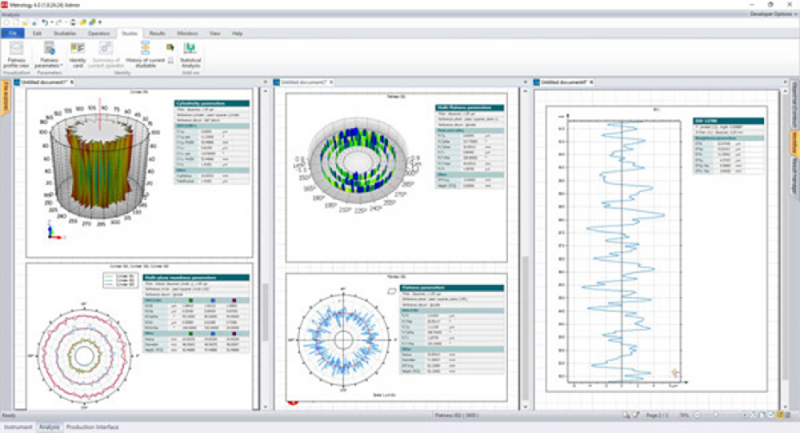Open the File menu

pyautogui.click(x=13, y=33)
